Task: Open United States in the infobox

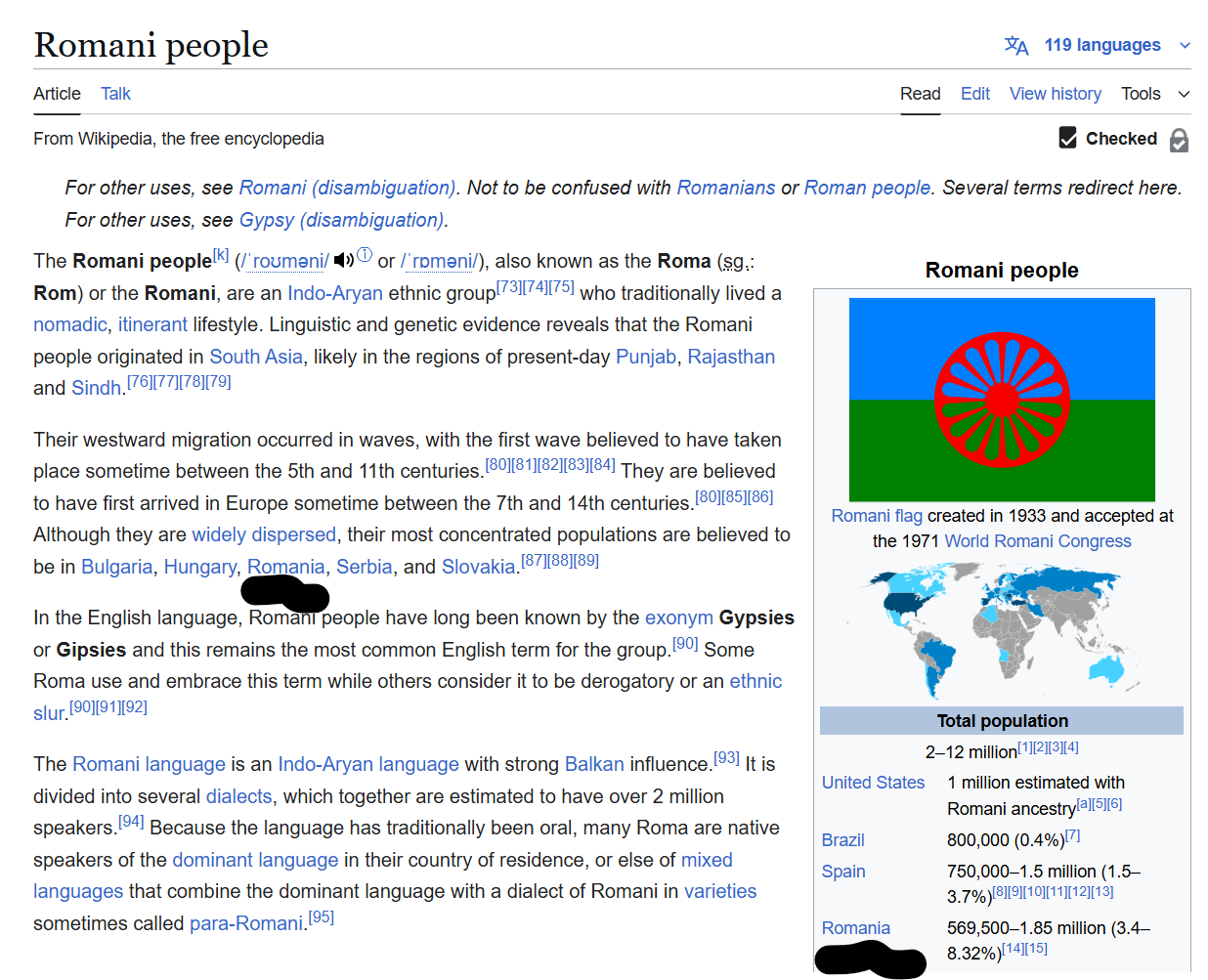Action: [873, 783]
